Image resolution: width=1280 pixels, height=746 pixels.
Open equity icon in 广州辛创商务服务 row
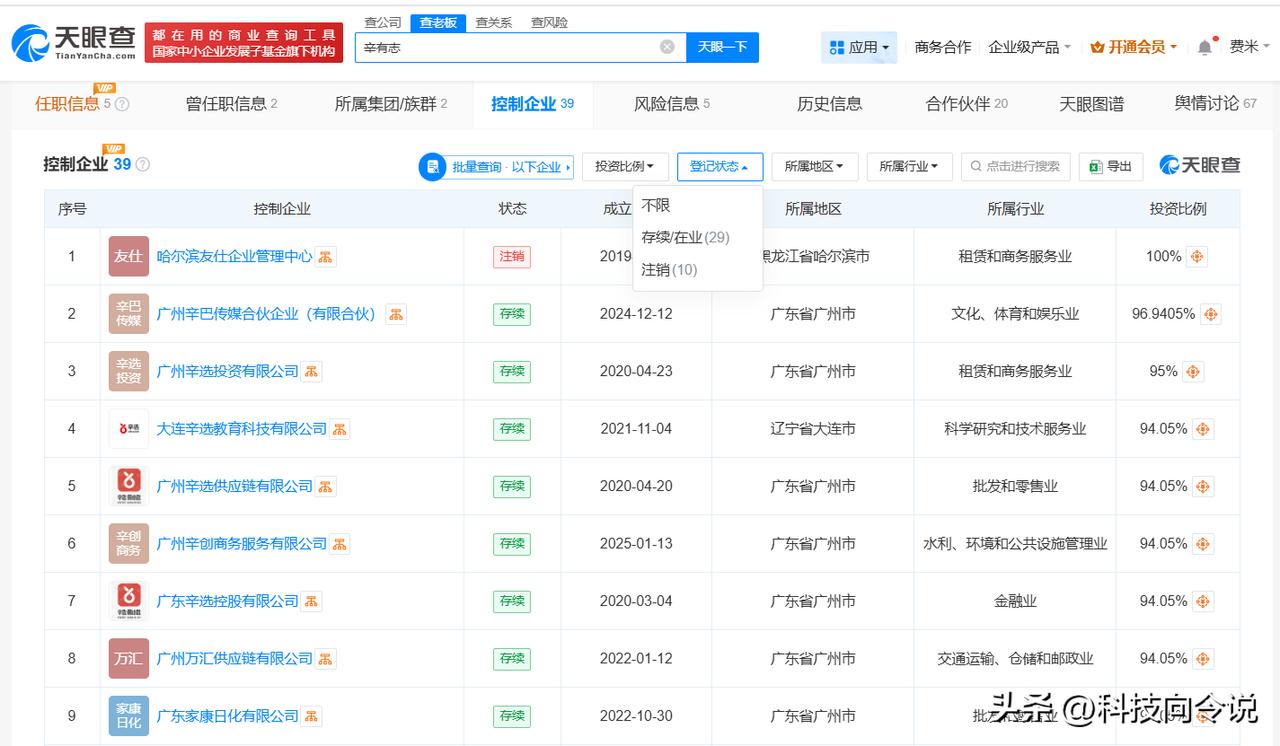coord(1203,545)
